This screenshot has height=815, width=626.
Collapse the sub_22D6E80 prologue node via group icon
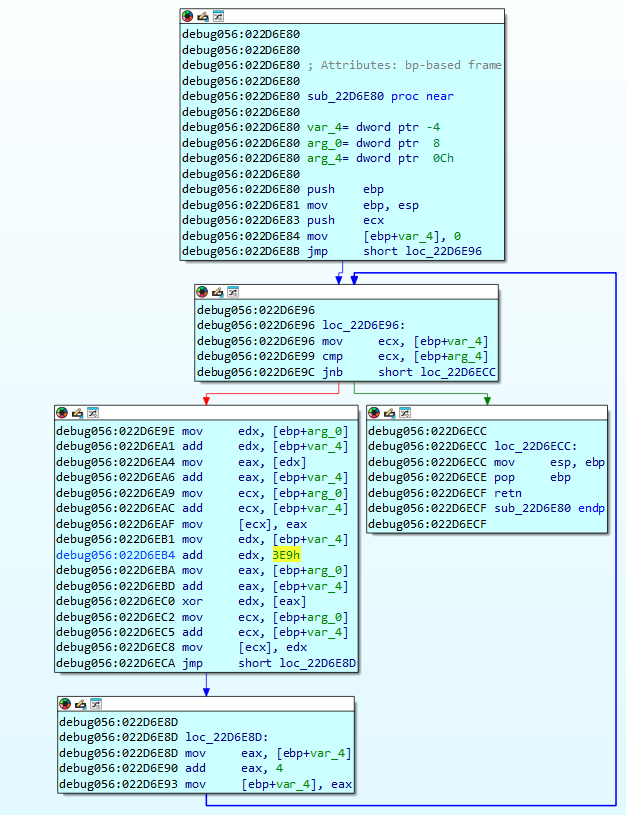(218, 16)
